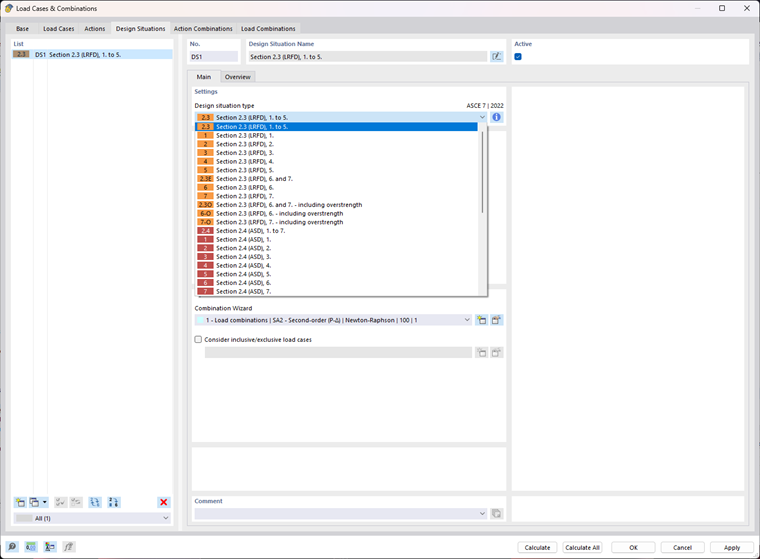The image size is (760, 559).
Task: Open the copy button's dropdown arrow
Action: pos(45,502)
